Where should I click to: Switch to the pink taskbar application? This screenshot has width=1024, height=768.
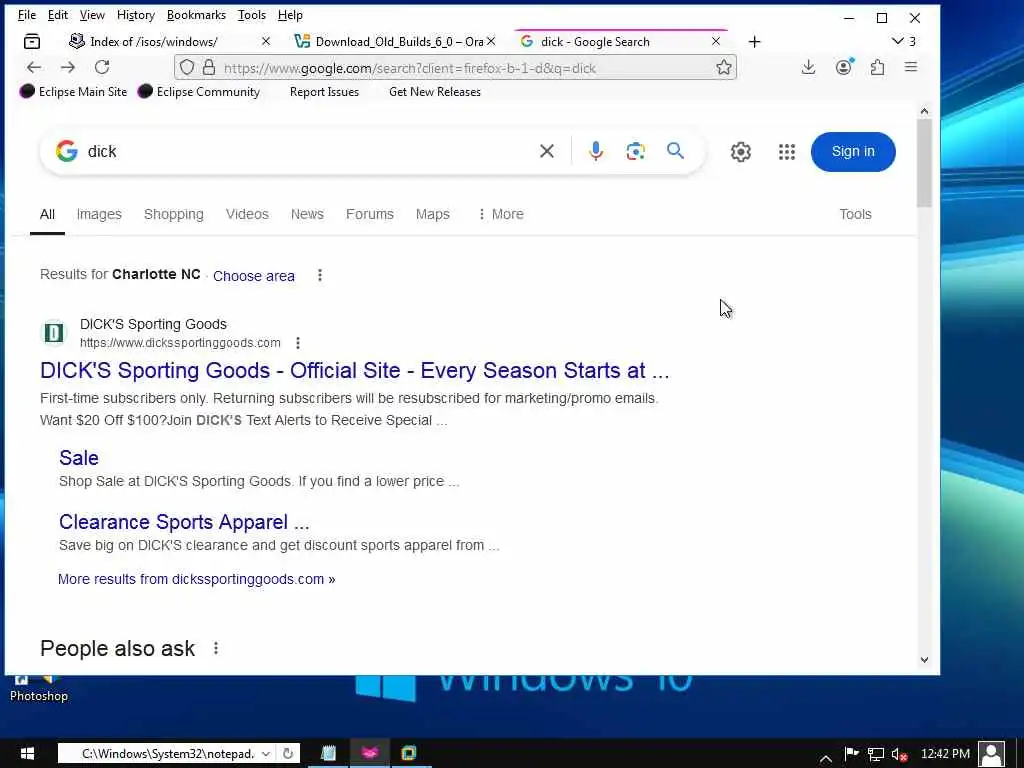click(370, 754)
